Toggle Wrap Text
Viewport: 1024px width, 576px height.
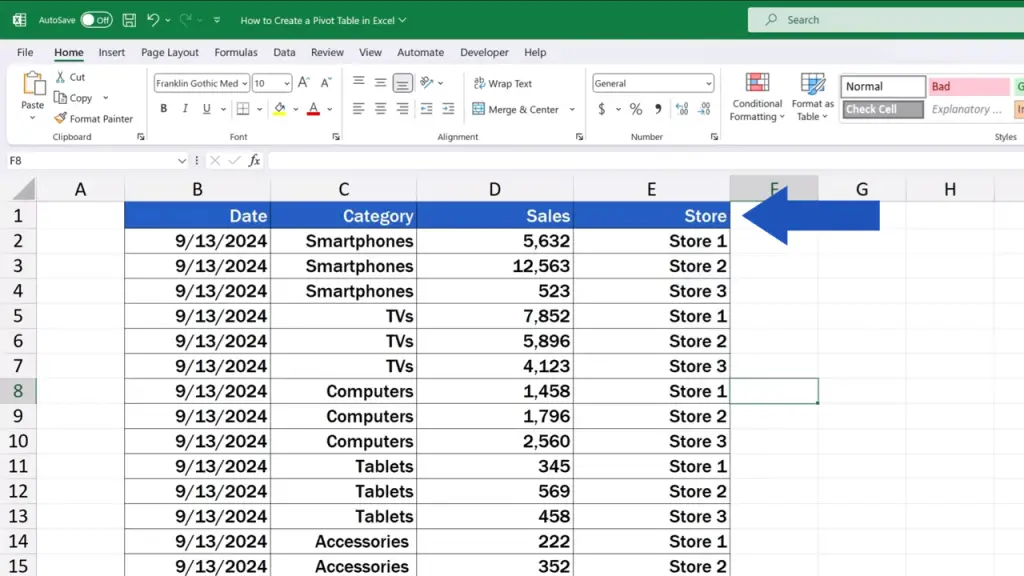(x=503, y=84)
